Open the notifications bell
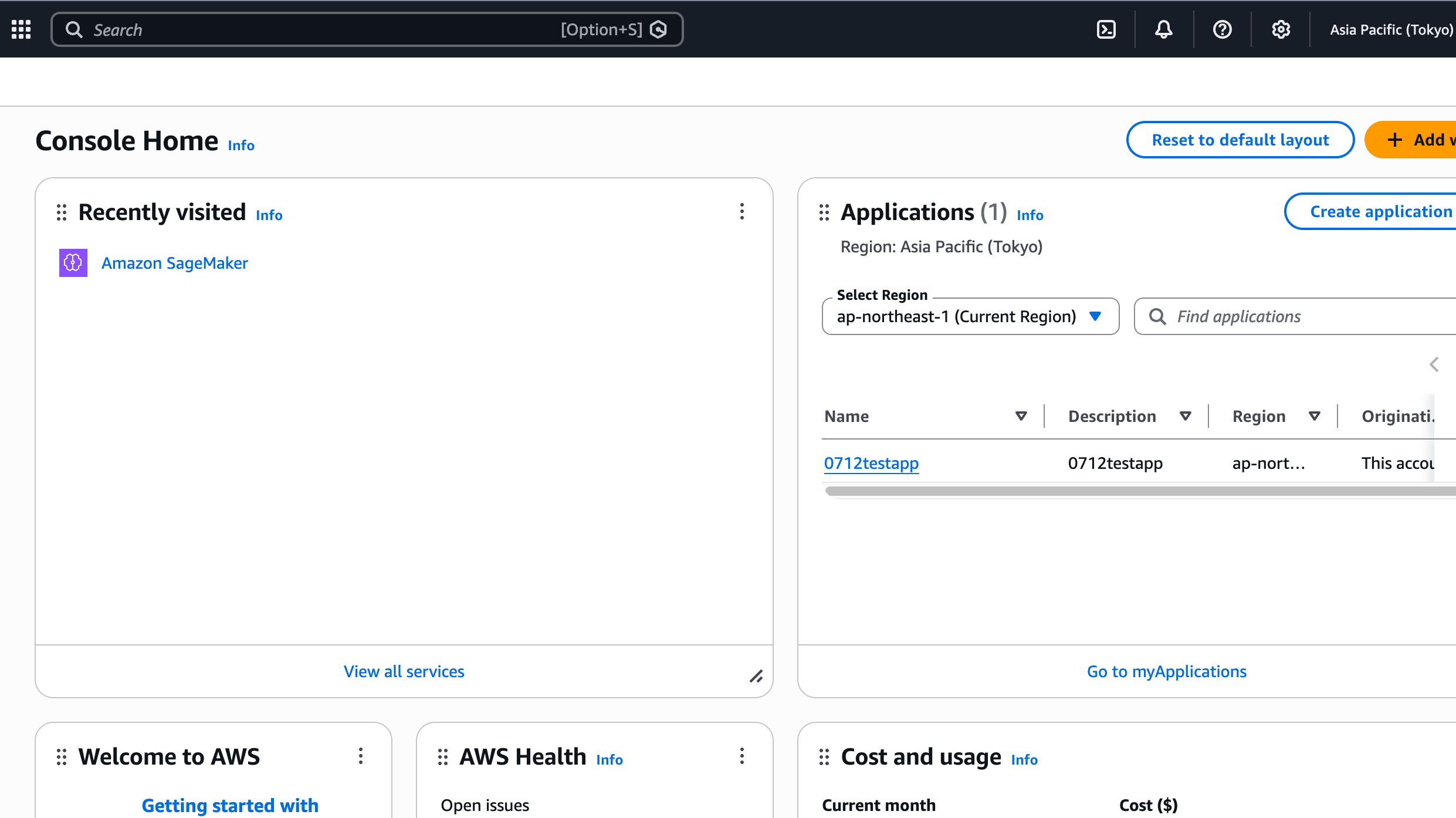 (1164, 29)
